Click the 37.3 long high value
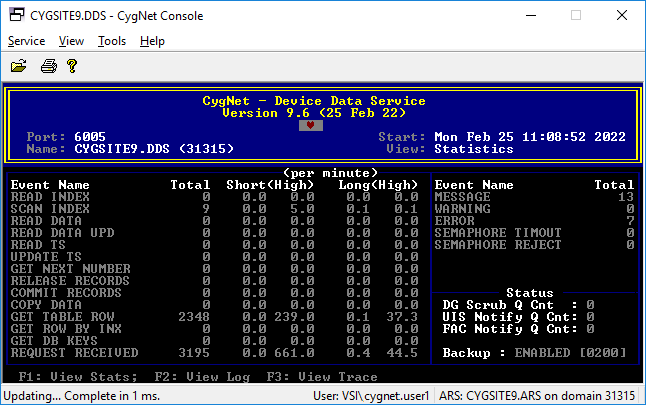This screenshot has height=405, width=646. pos(402,316)
